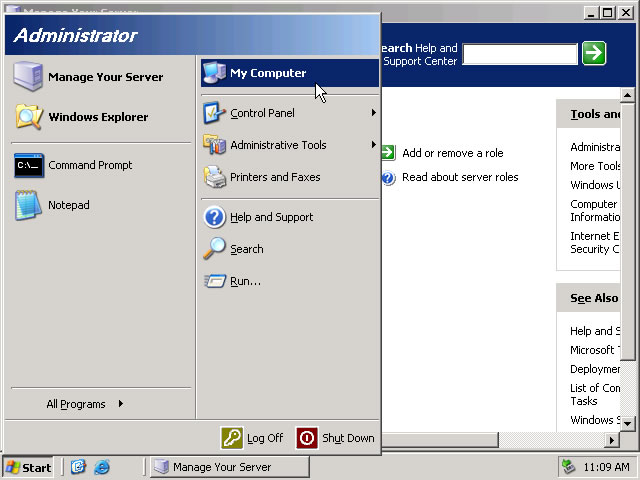Click the Run icon

pos(215,281)
